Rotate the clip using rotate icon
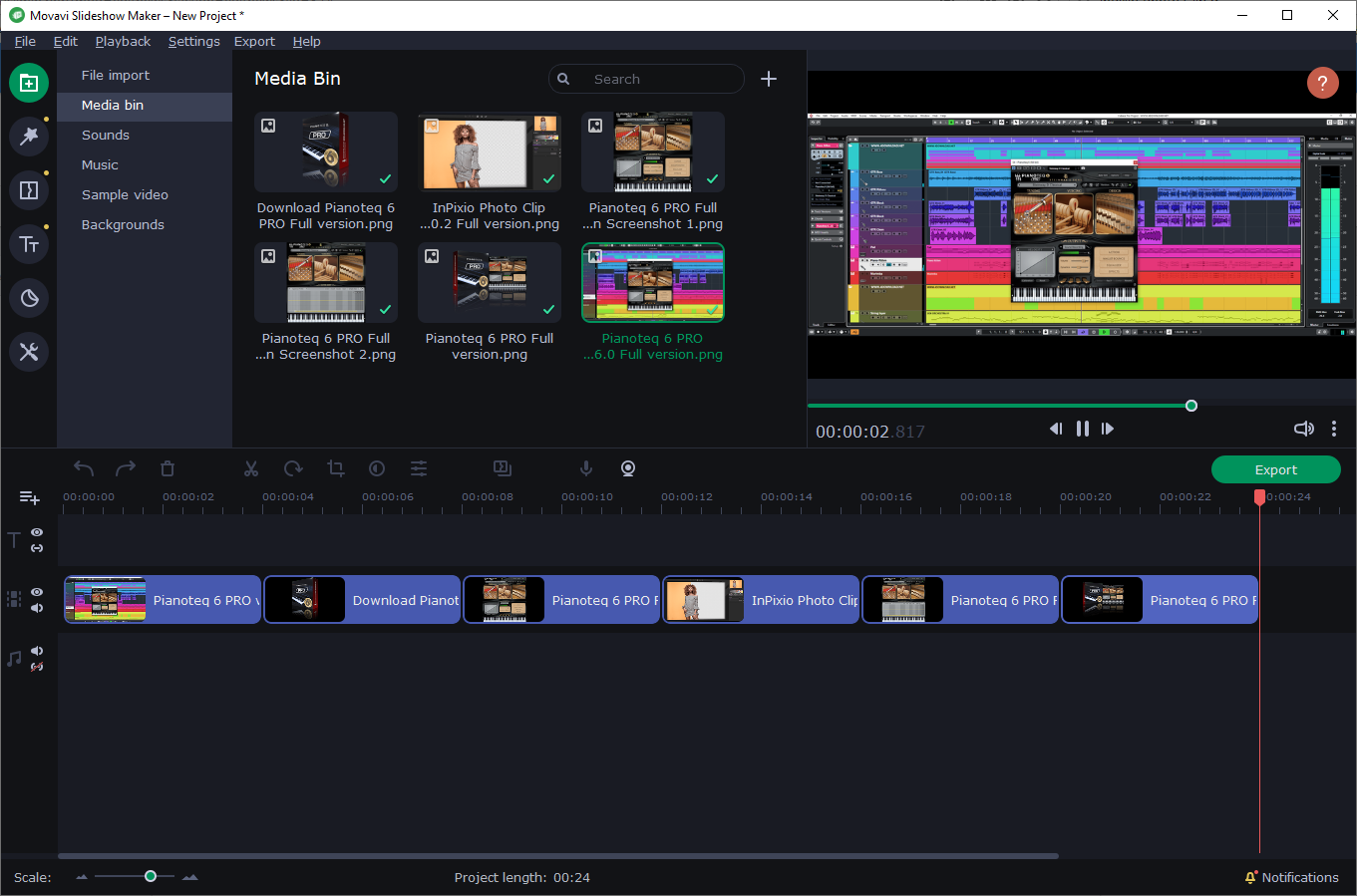The image size is (1357, 896). 293,468
